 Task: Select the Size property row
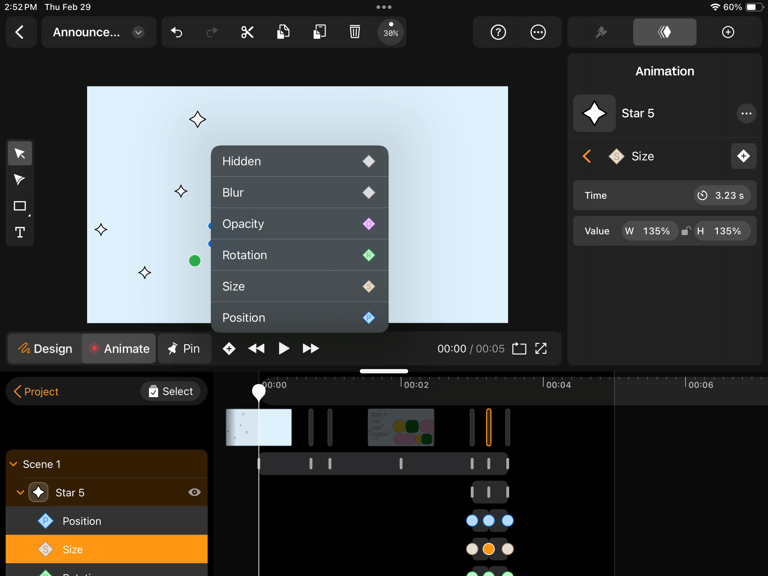tap(107, 549)
